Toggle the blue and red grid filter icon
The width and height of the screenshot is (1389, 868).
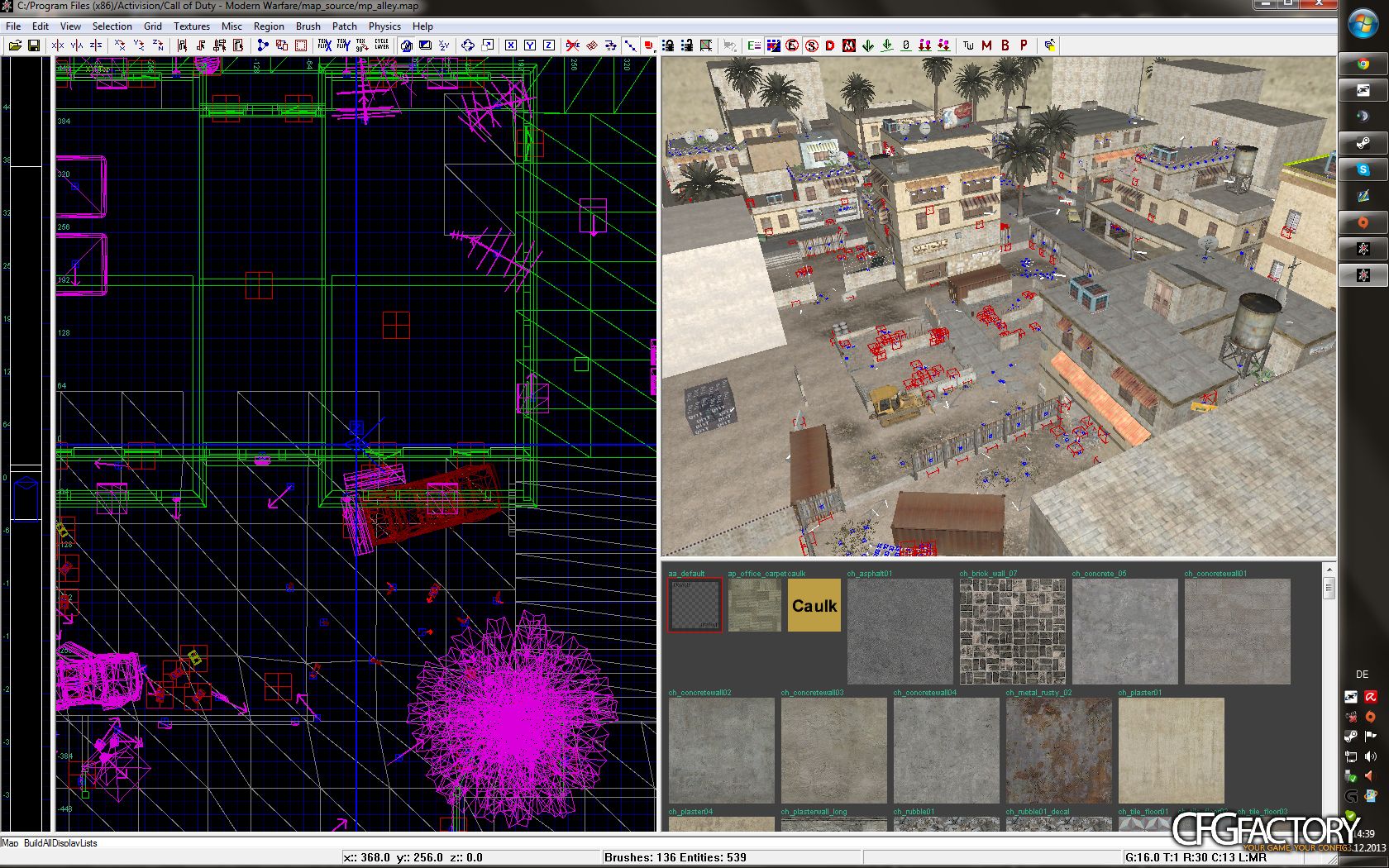pos(773,45)
